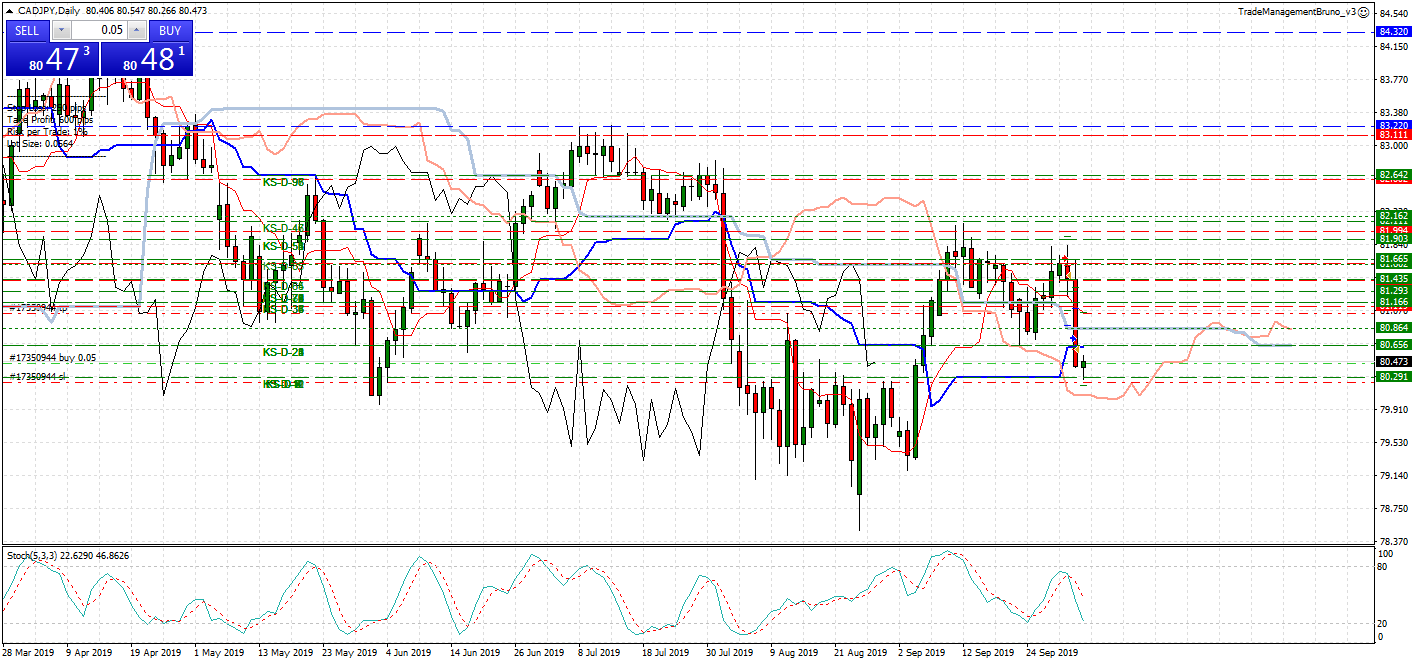Click the TradeManagementBruno_v3 expert advisor label
This screenshot has height=664, width=1415.
coord(1295,11)
